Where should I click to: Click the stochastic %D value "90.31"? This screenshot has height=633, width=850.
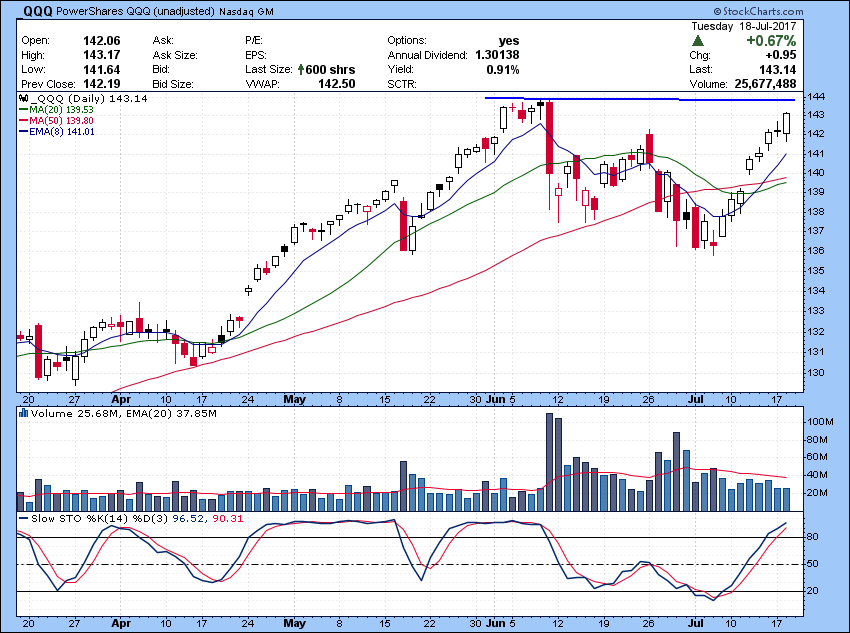pyautogui.click(x=228, y=519)
